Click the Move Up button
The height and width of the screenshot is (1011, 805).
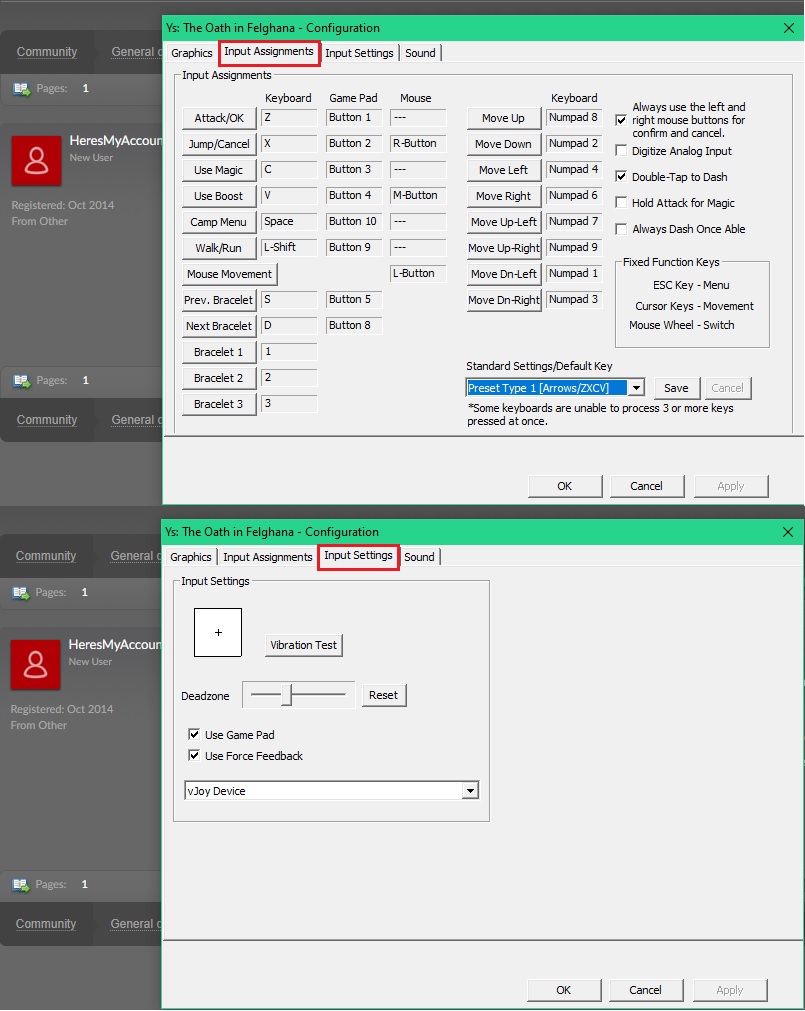[x=504, y=119]
